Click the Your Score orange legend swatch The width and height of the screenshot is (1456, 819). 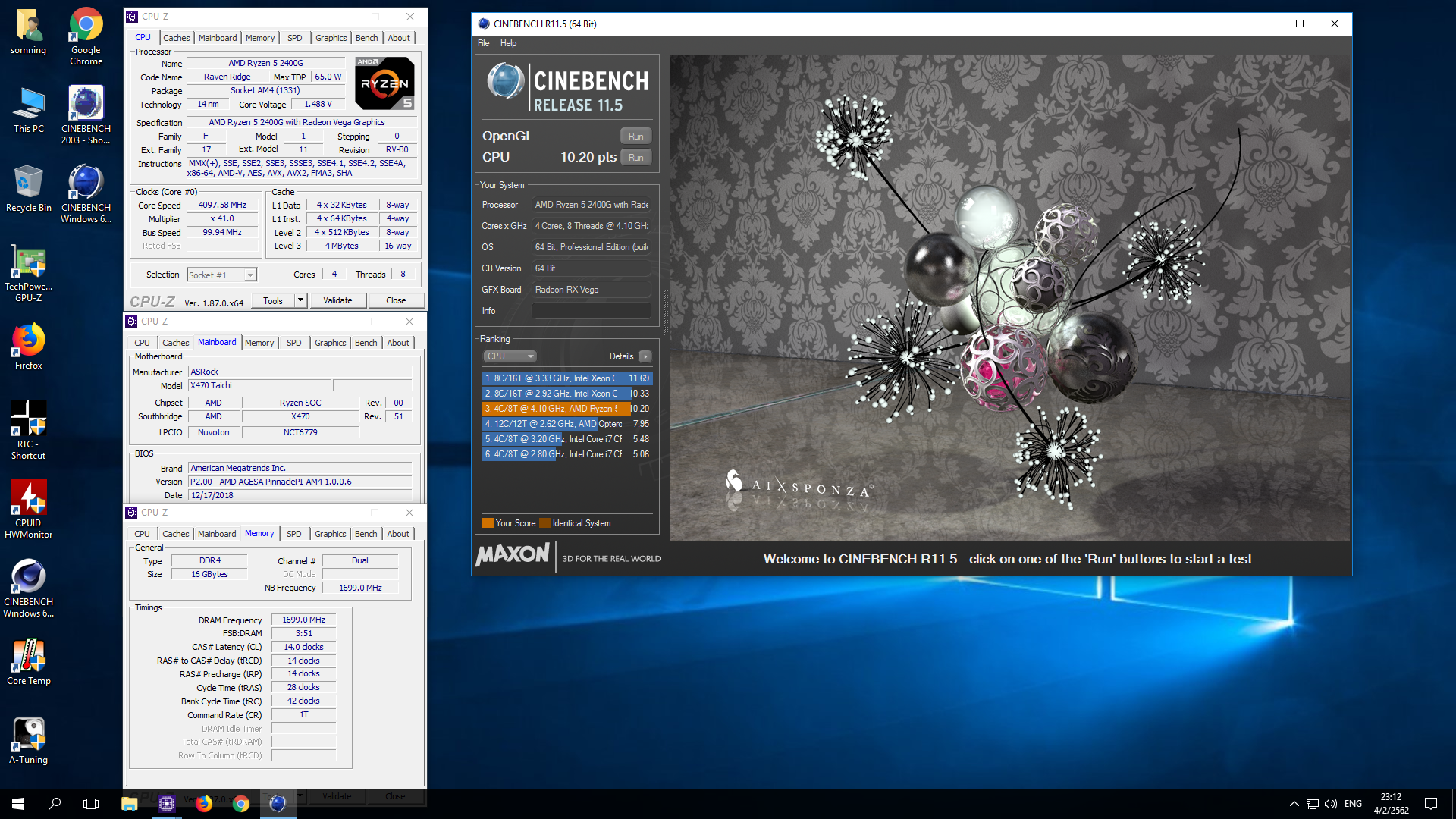click(488, 523)
